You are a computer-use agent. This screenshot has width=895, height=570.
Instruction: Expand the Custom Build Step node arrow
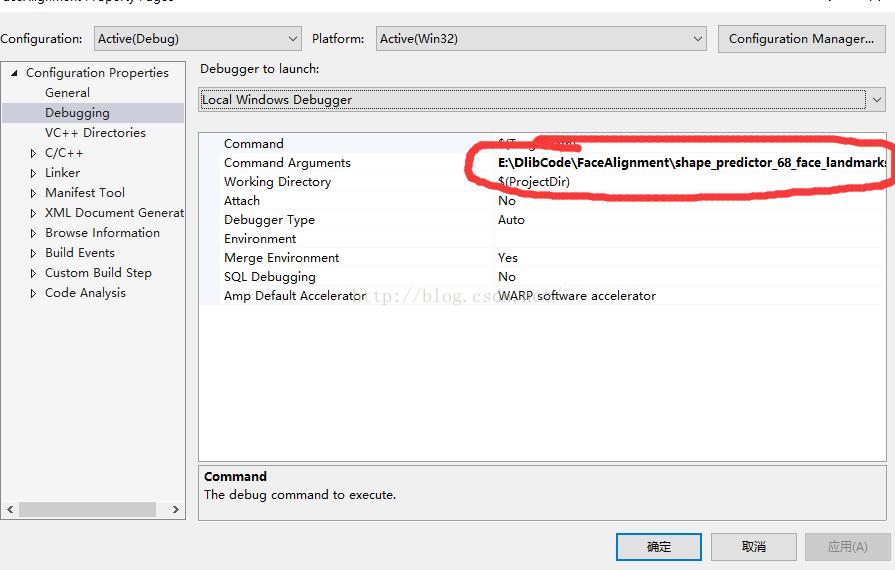(33, 273)
